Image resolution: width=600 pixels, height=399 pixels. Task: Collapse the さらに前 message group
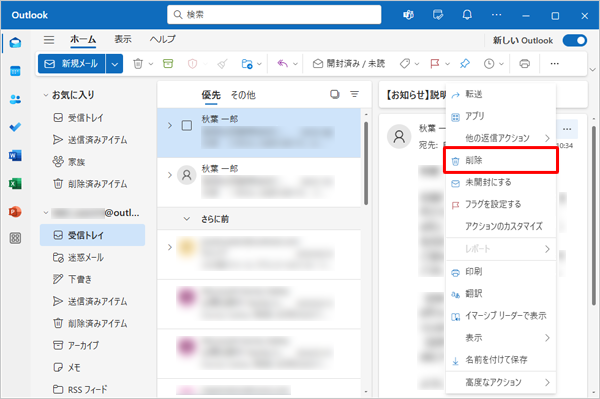click(187, 219)
